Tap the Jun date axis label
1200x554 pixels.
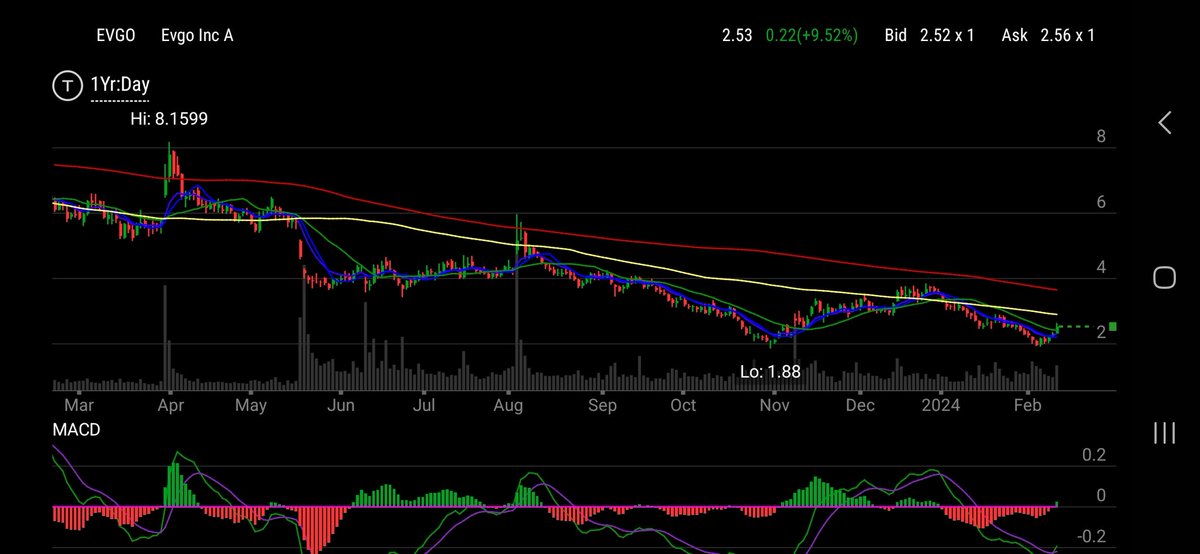pos(341,405)
